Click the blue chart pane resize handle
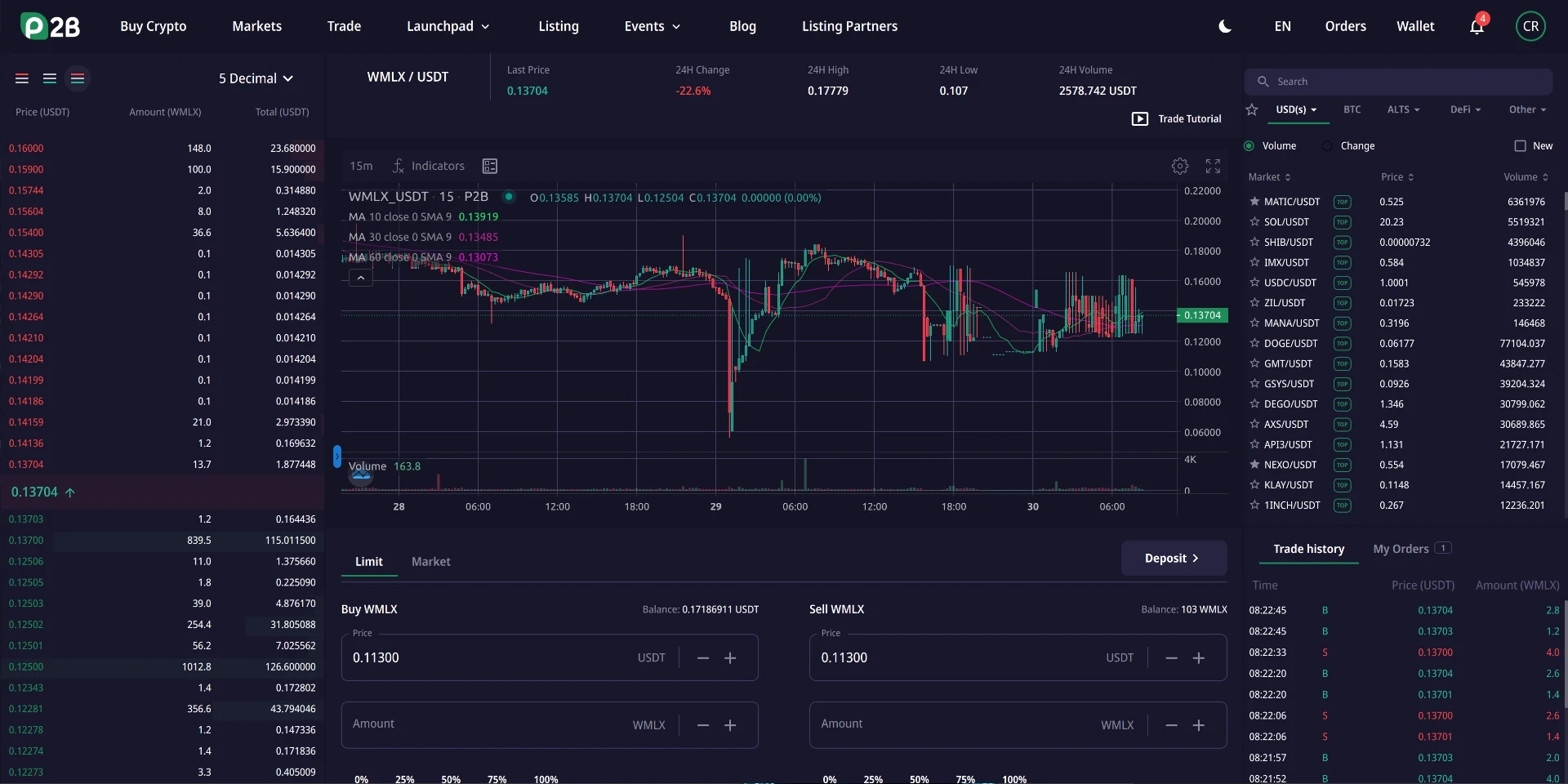The image size is (1568, 784). tap(337, 457)
